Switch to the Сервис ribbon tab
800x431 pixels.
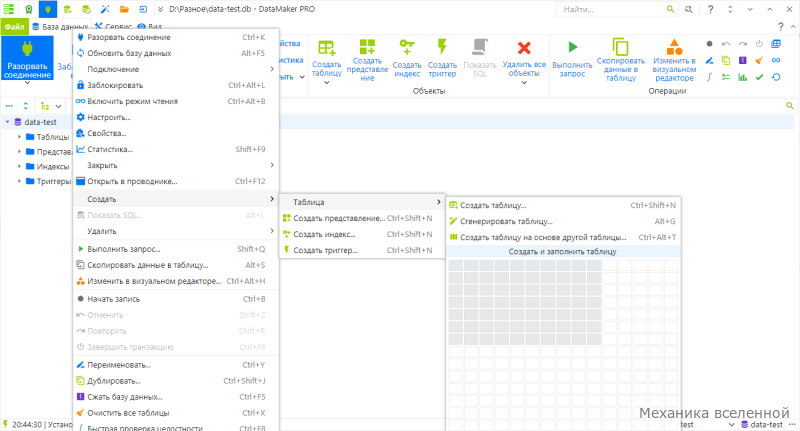113,27
